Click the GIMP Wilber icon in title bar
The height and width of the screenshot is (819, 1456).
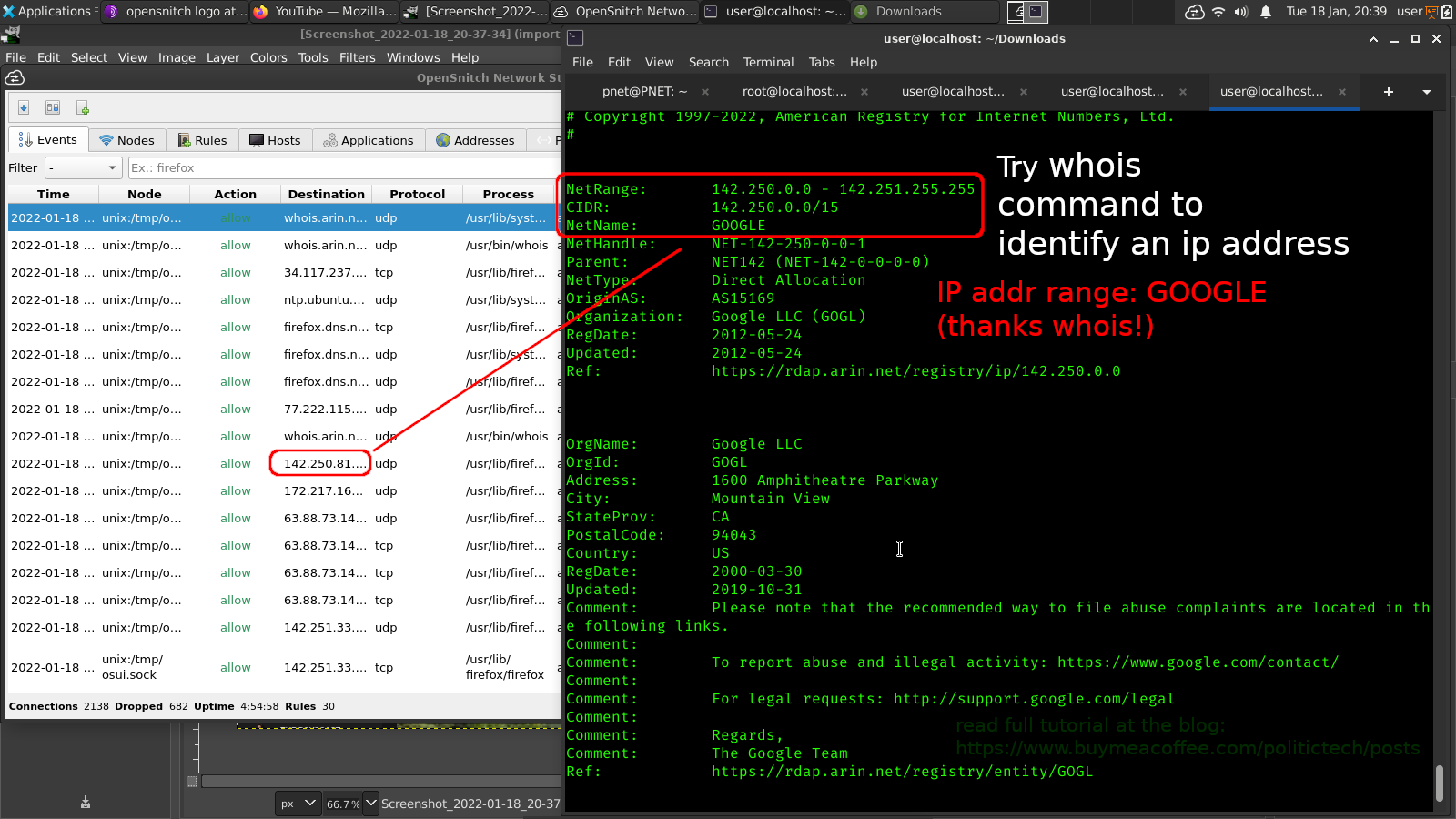(11, 35)
